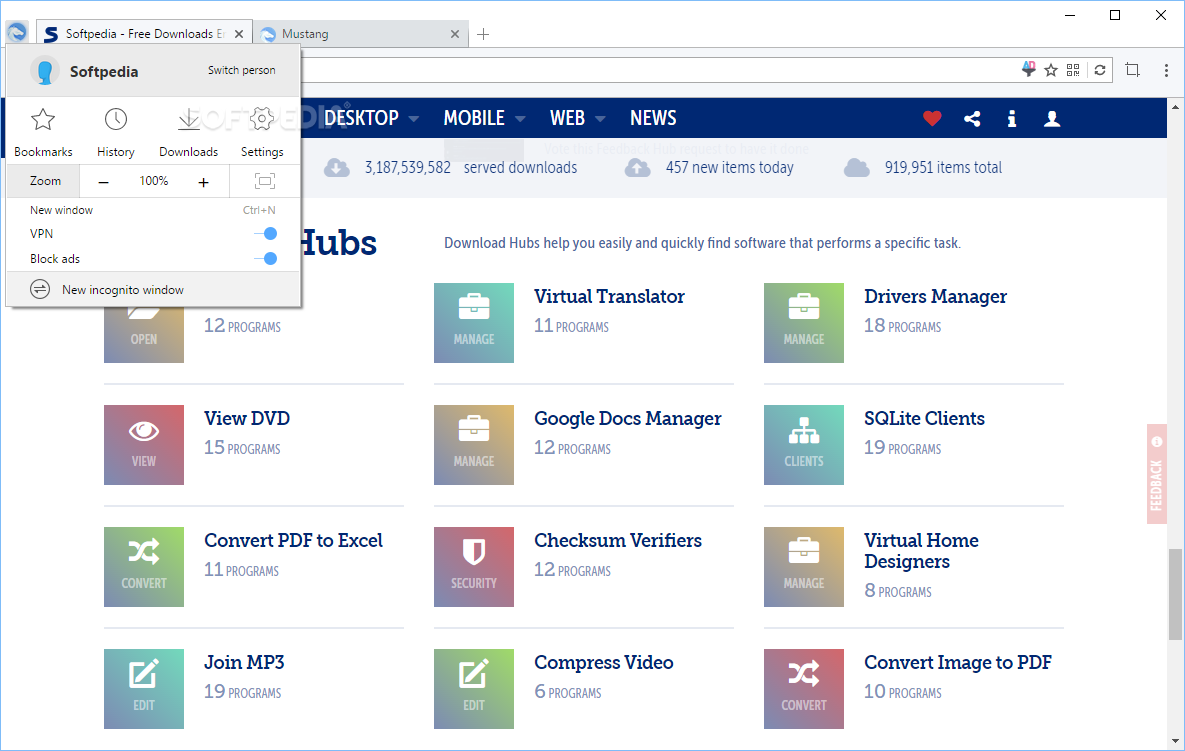The width and height of the screenshot is (1185, 751).
Task: Open the View DVD eye tile
Action: click(144, 444)
